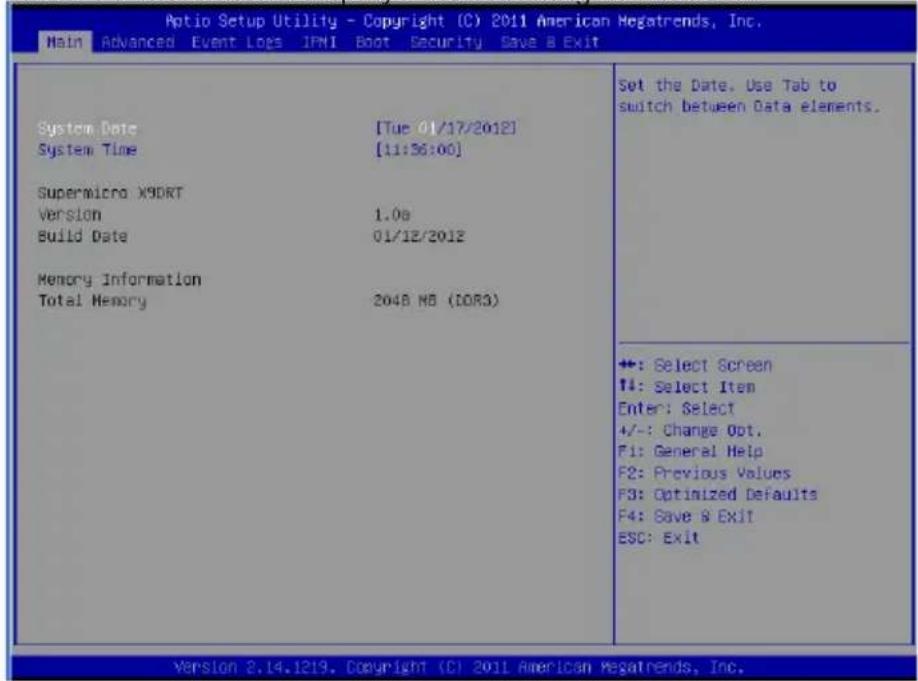Click the Build Date label
The width and height of the screenshot is (918, 681).
[x=82, y=236]
